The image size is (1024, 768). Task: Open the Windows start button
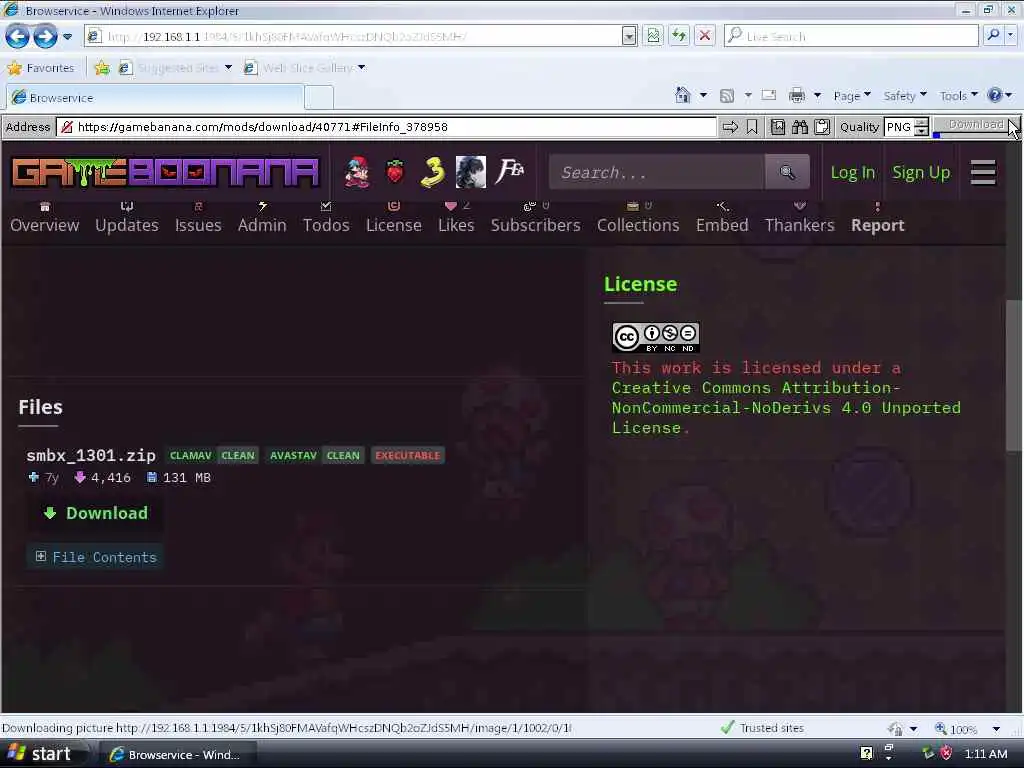tap(42, 754)
